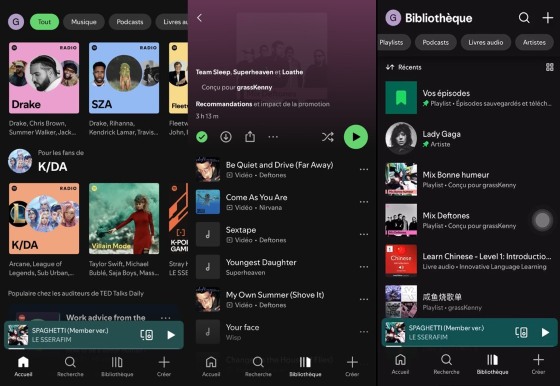
Task: Select Podcasts filter chip on Accueil screen
Action: [x=130, y=22]
